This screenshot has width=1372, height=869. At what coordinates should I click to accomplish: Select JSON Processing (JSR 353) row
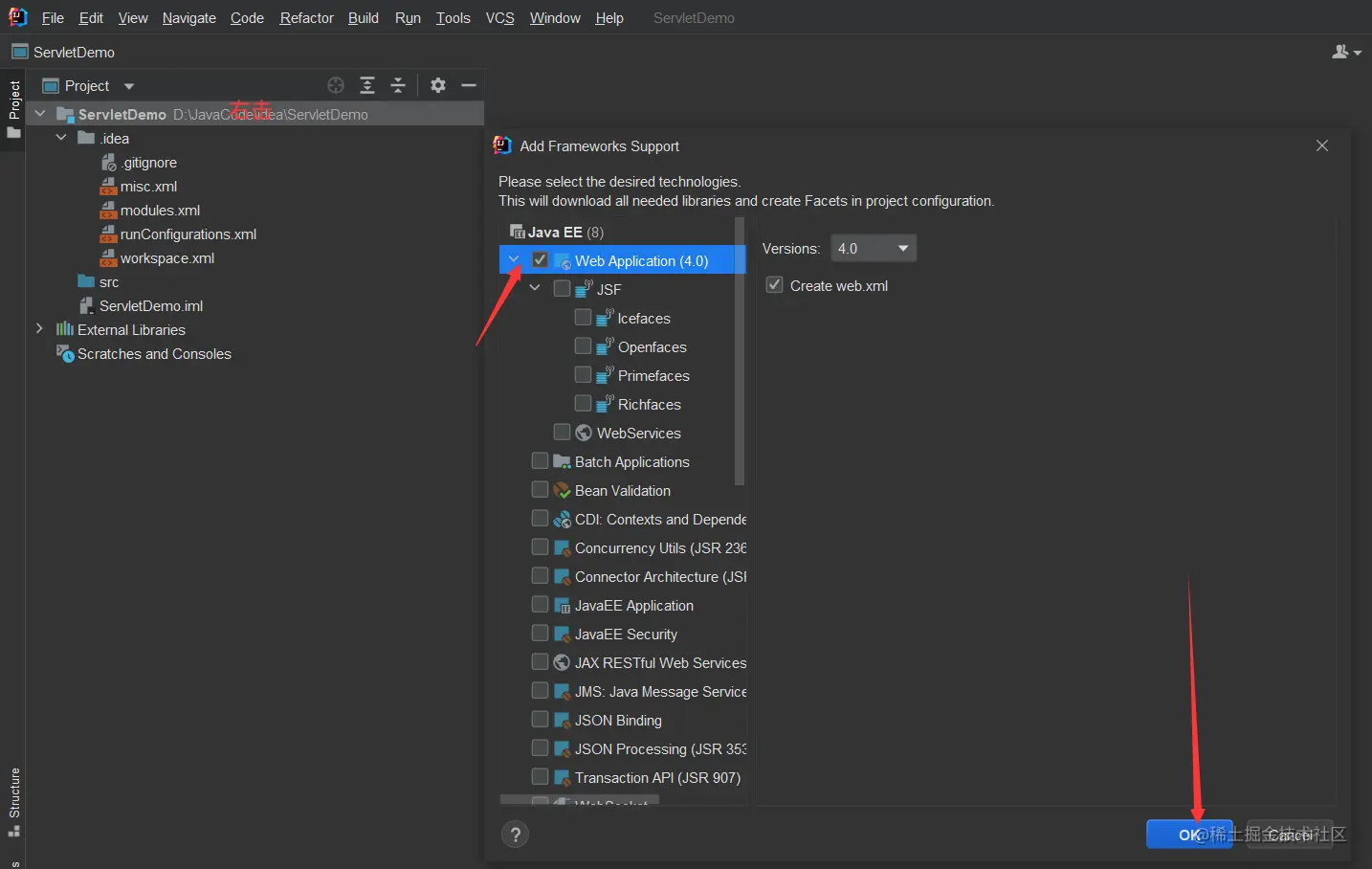pos(660,748)
